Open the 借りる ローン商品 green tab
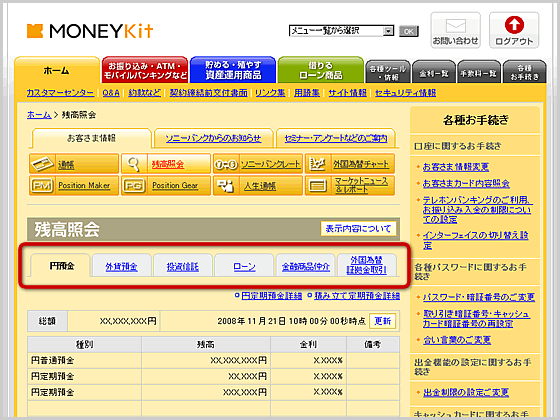This screenshot has width=560, height=420. pos(321,70)
